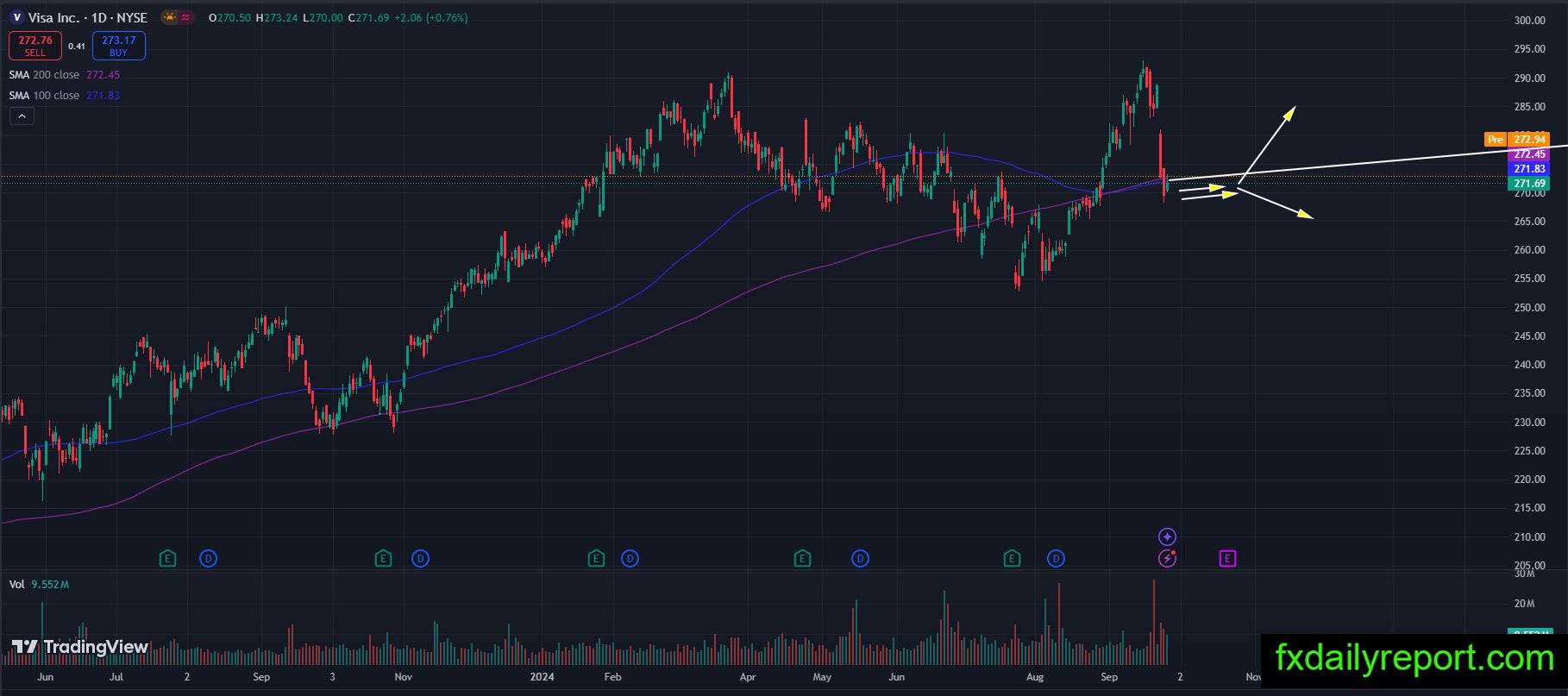Click the 20M label on the volume scale

tap(1524, 604)
